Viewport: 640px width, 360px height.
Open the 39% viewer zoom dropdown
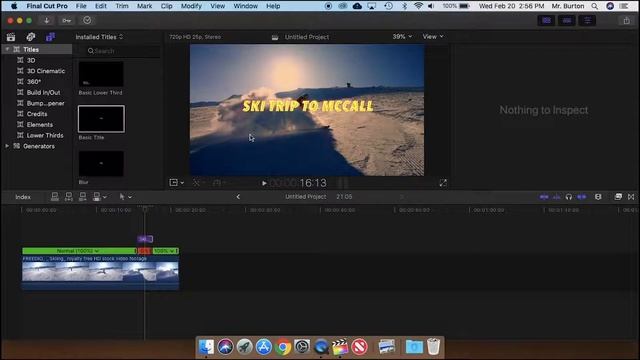pos(402,36)
